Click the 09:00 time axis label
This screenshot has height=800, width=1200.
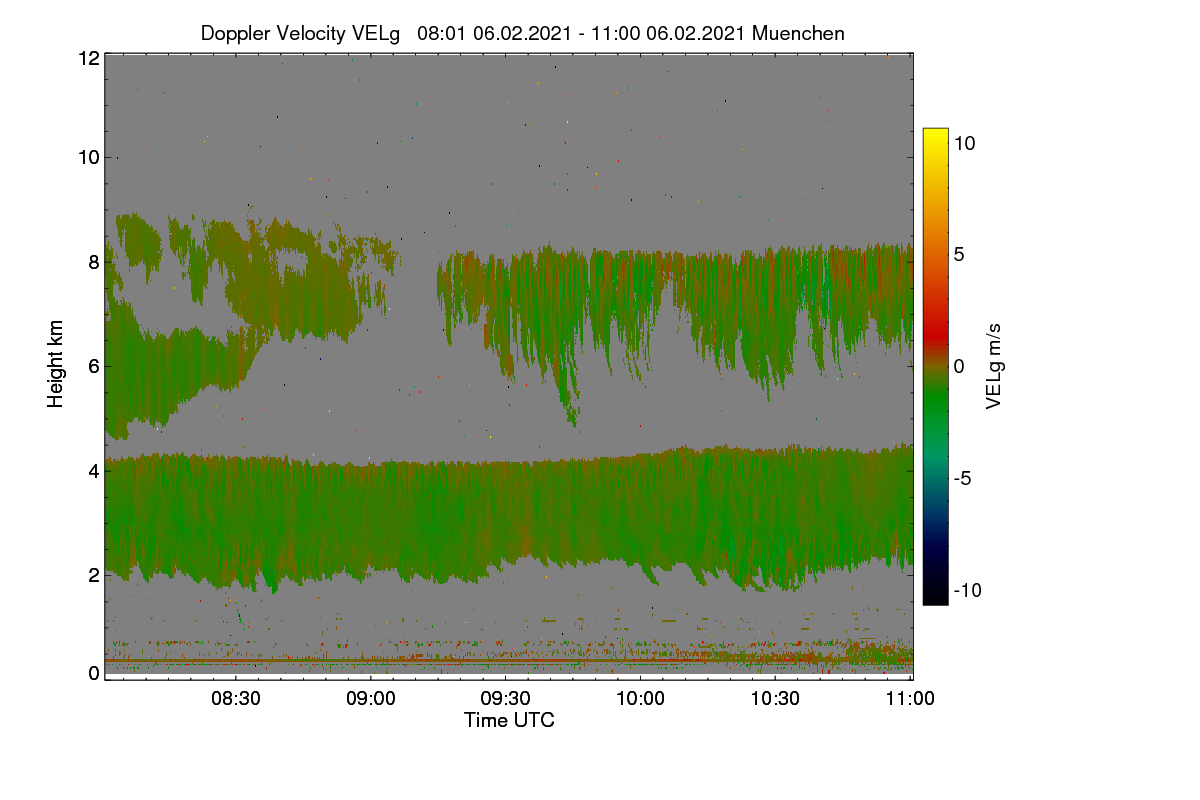[371, 699]
